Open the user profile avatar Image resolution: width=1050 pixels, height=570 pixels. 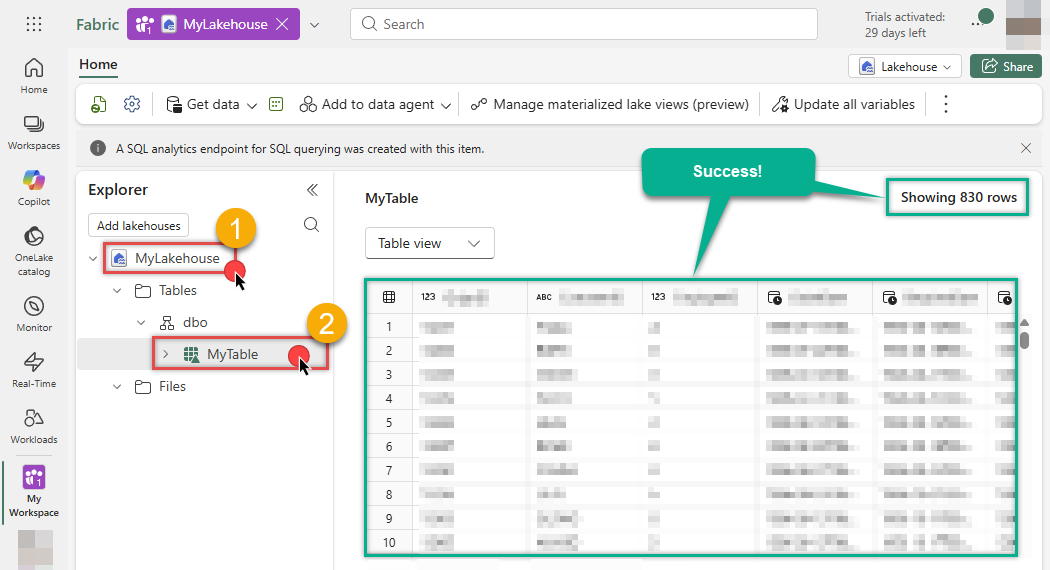pyautogui.click(x=1023, y=24)
